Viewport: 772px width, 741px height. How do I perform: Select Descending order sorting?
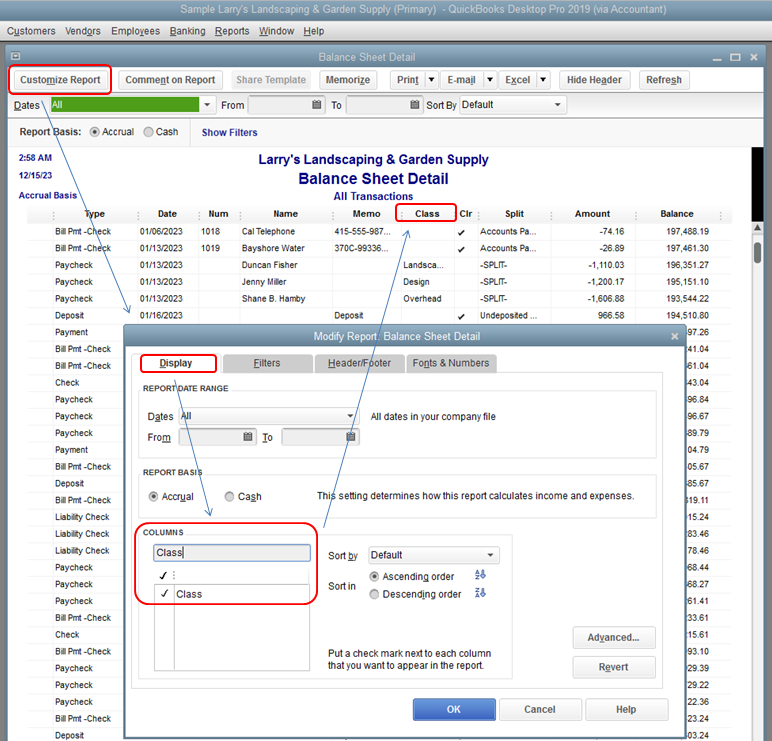(374, 594)
